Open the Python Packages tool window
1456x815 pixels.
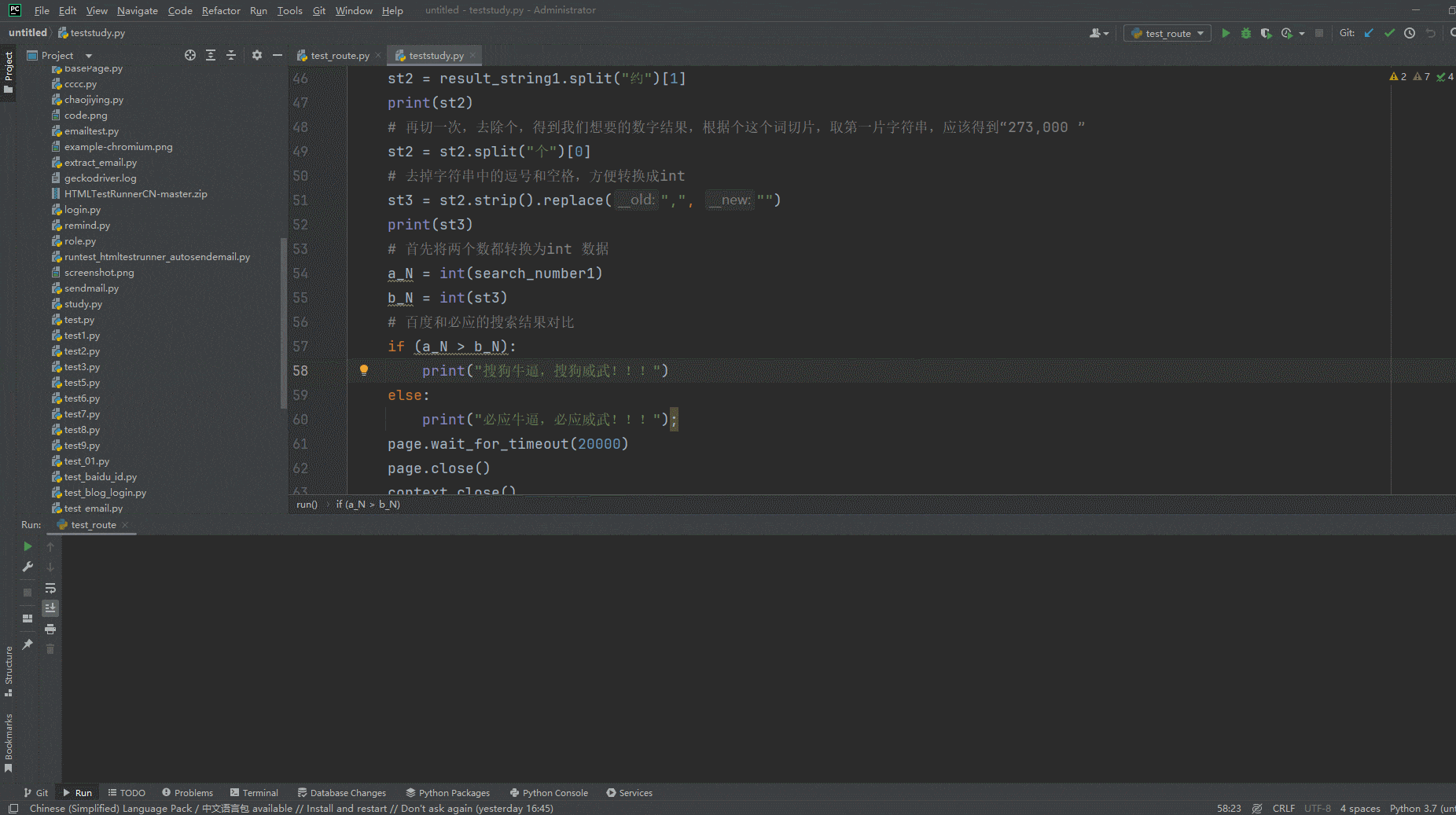(447, 792)
